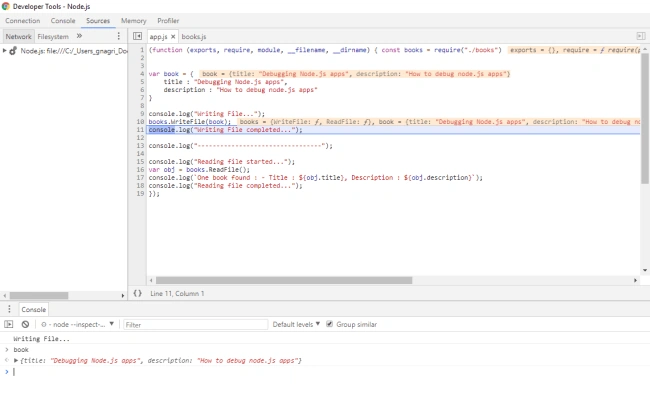Click line number 9 in the gutter
Screen dimensions: 650x406
coord(142,114)
